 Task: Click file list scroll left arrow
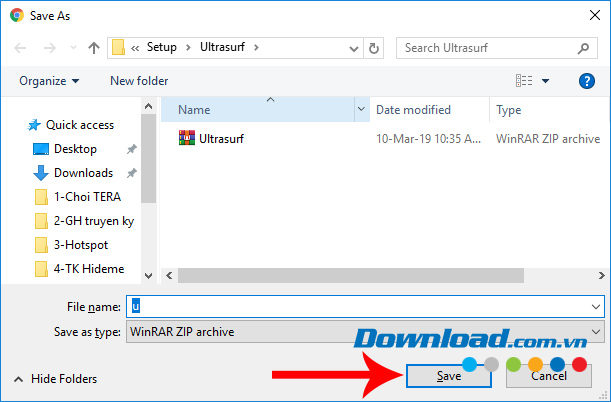tap(169, 276)
